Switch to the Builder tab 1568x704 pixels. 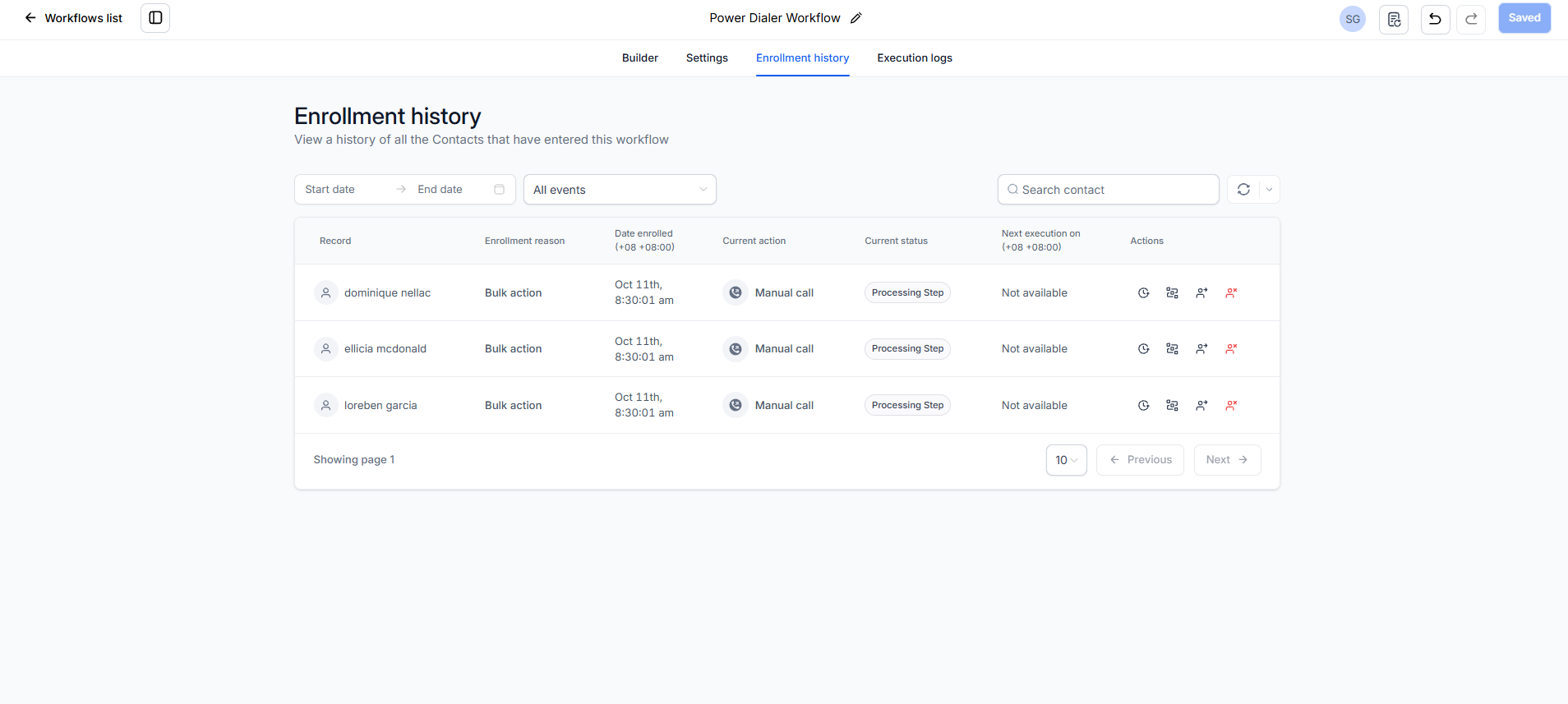(x=640, y=58)
